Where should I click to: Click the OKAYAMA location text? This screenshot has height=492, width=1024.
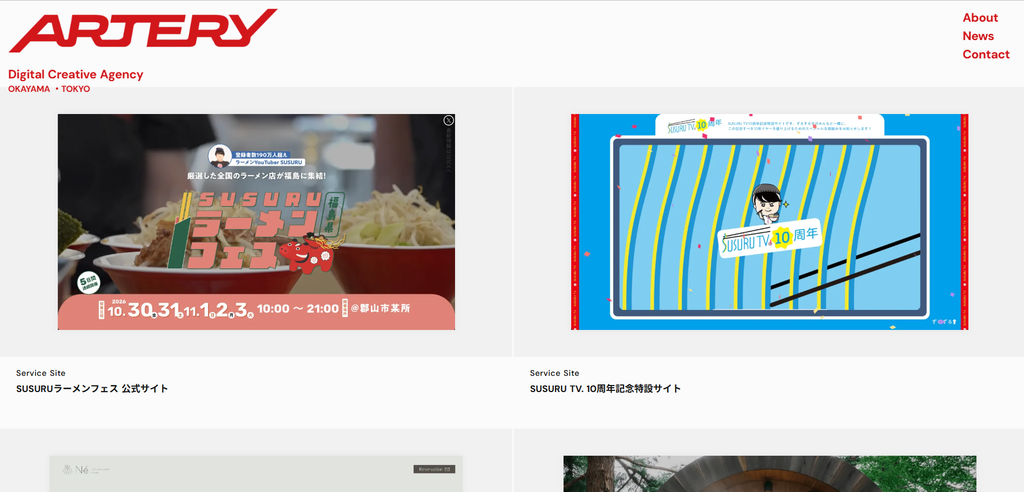29,89
